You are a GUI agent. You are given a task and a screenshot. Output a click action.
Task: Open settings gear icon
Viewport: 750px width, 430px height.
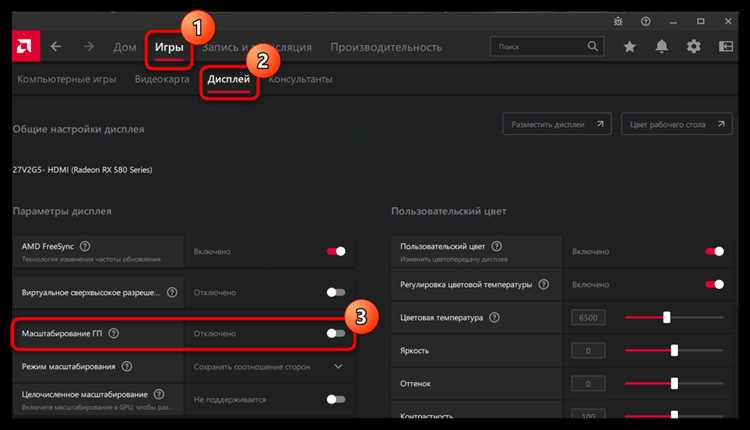(694, 46)
